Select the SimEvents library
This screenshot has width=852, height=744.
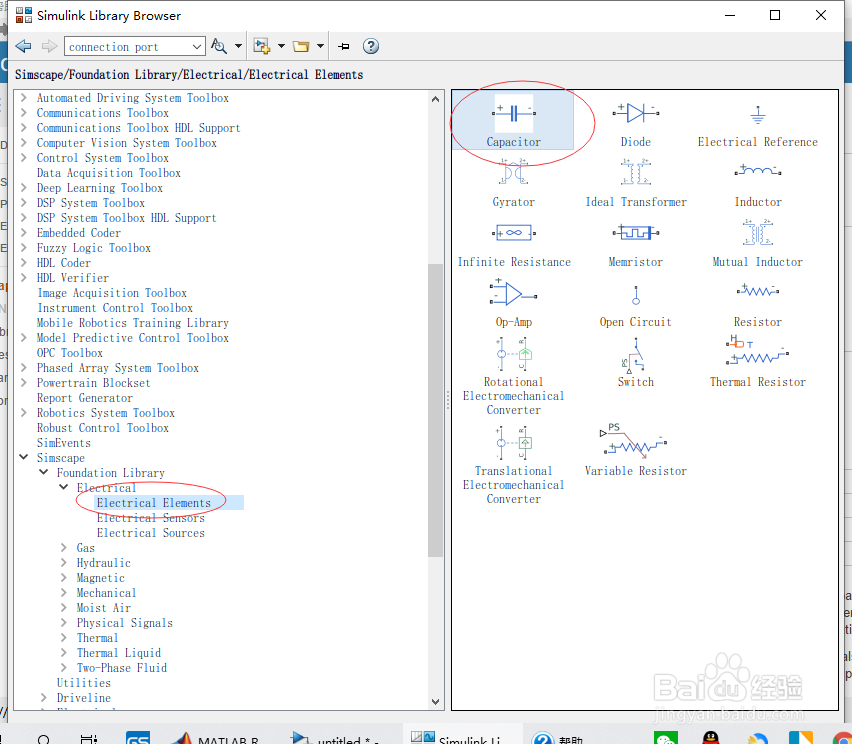64,443
